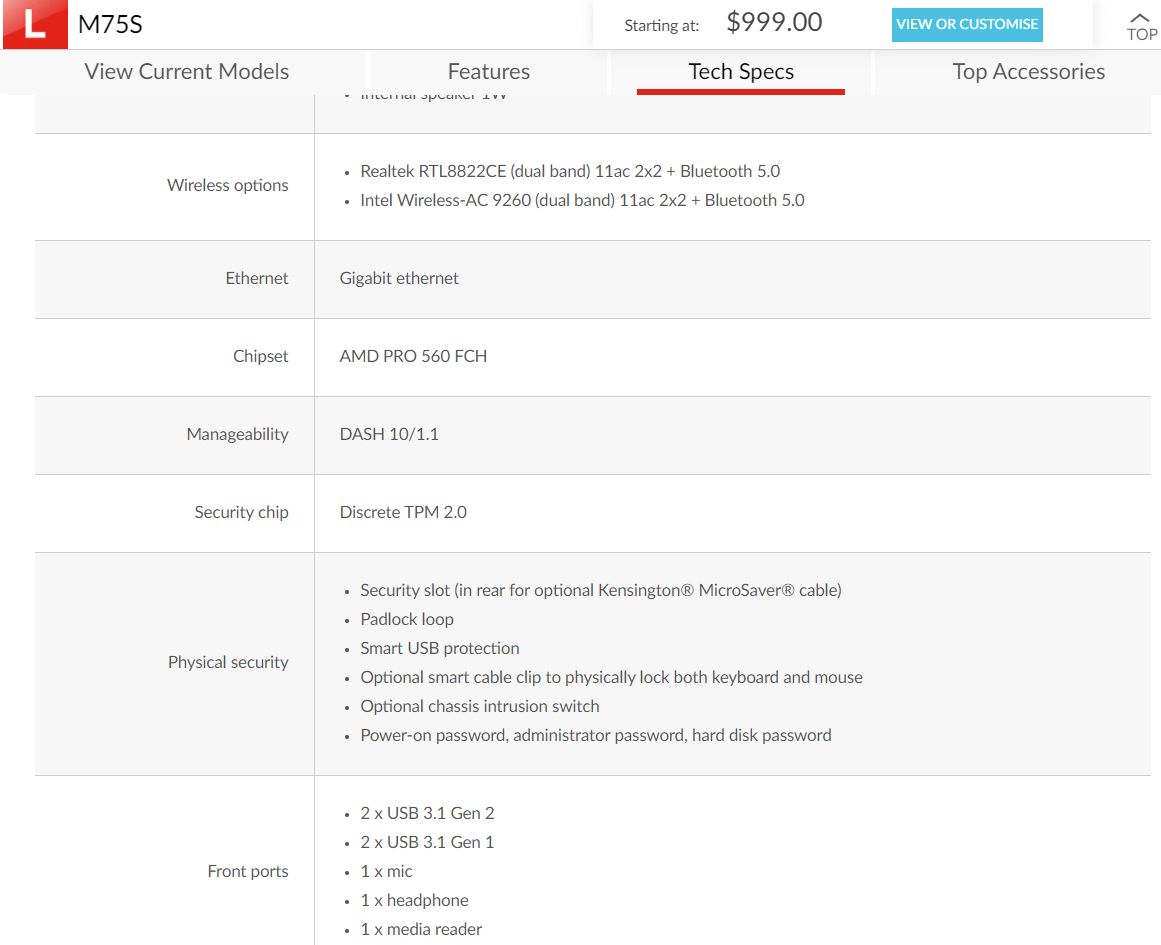The image size is (1161, 945).
Task: Click the $999.00 starting price
Action: click(774, 22)
